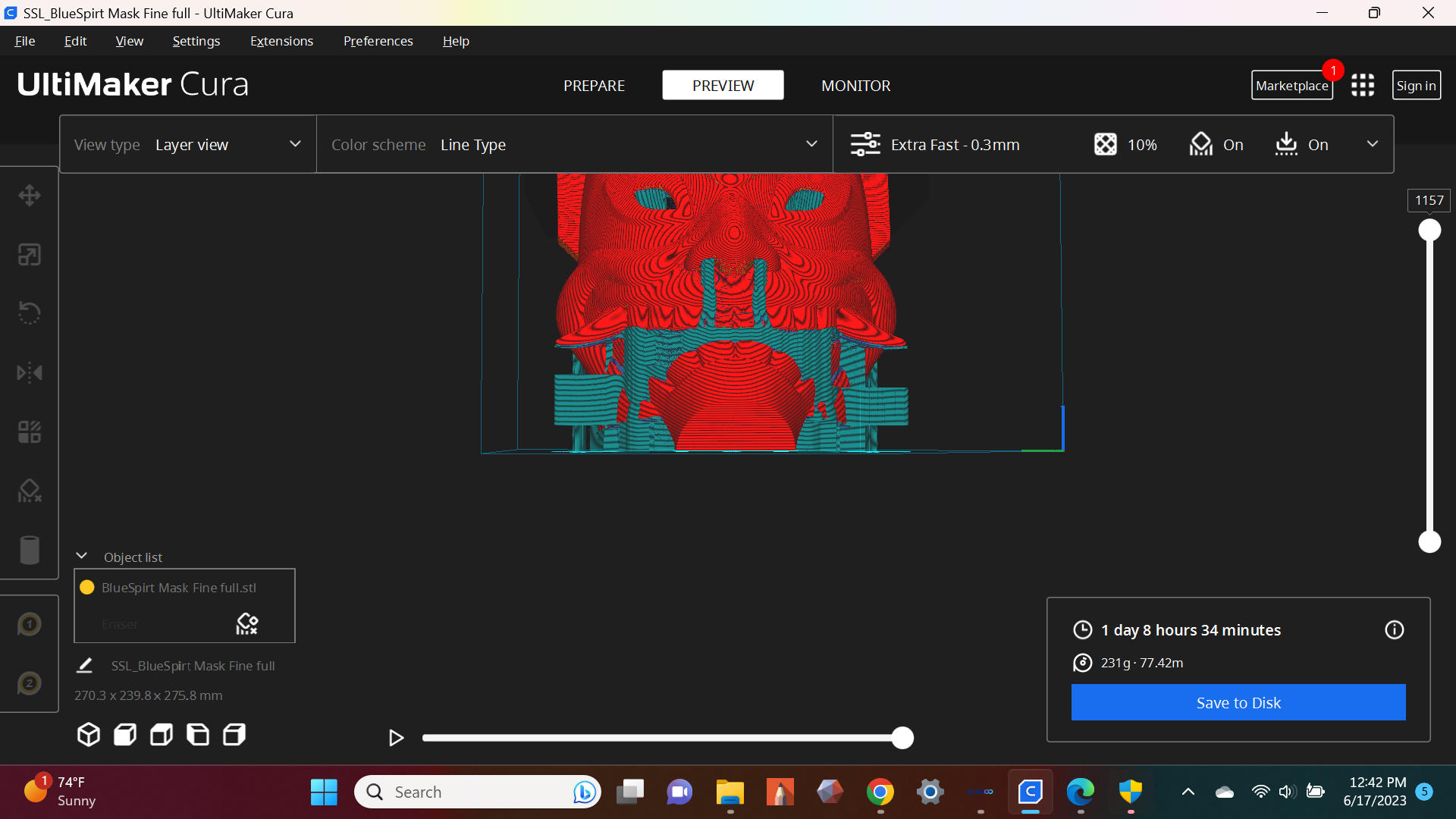Open the Extensions menu
Image resolution: width=1456 pixels, height=819 pixels.
click(281, 41)
